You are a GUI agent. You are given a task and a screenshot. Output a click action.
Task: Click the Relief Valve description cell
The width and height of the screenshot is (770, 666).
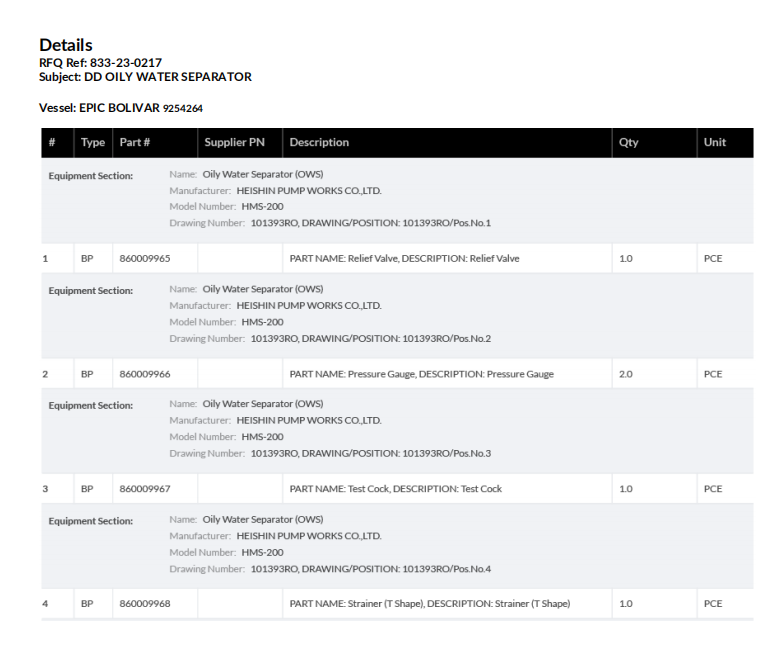pos(404,259)
